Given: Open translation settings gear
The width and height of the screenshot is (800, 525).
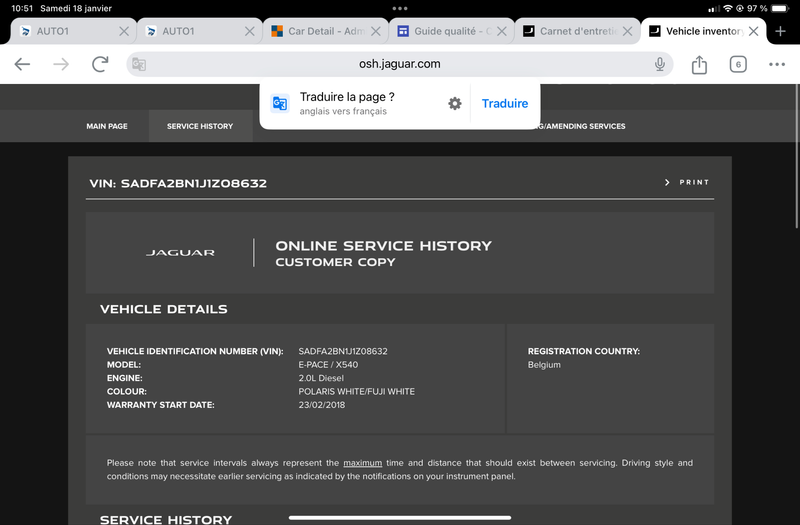Looking at the screenshot, I should [455, 104].
